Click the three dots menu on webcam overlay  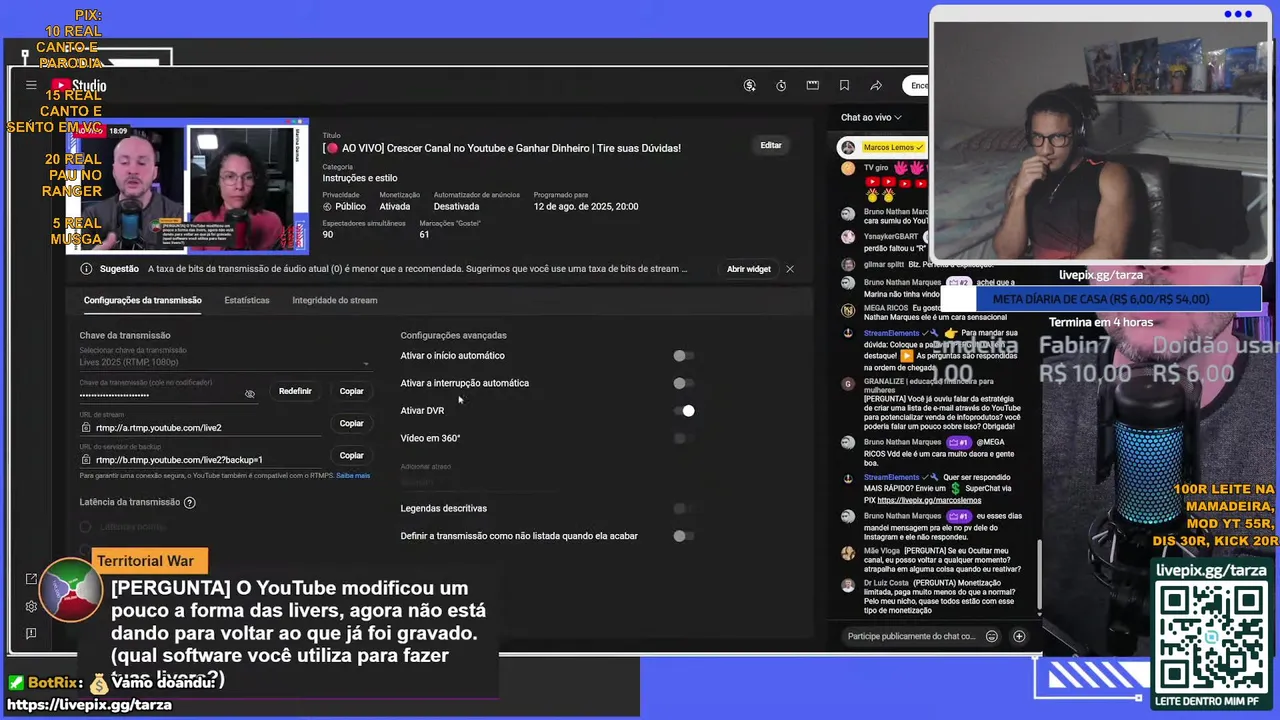1238,14
